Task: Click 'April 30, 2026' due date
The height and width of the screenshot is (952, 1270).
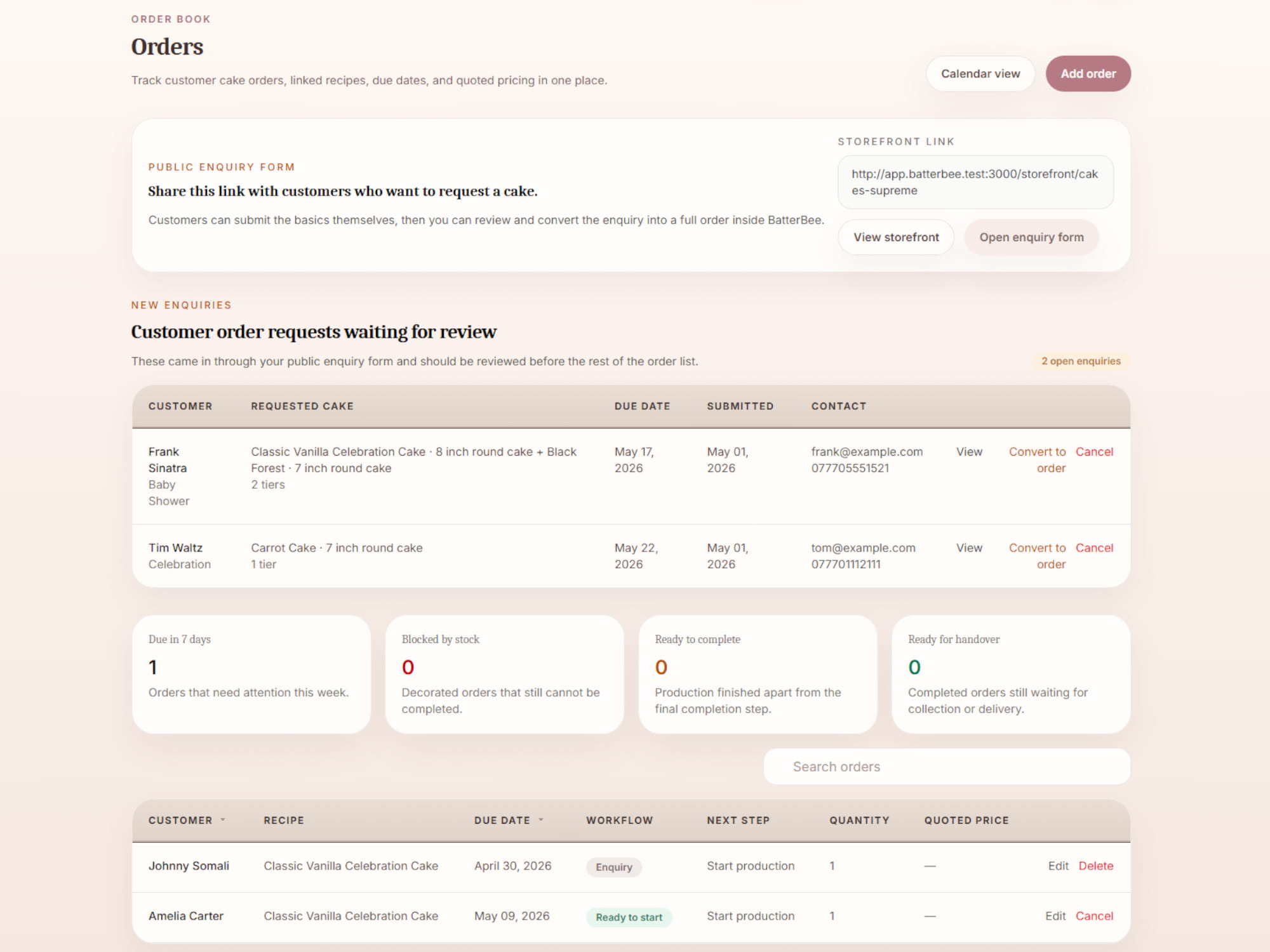Action: tap(512, 866)
